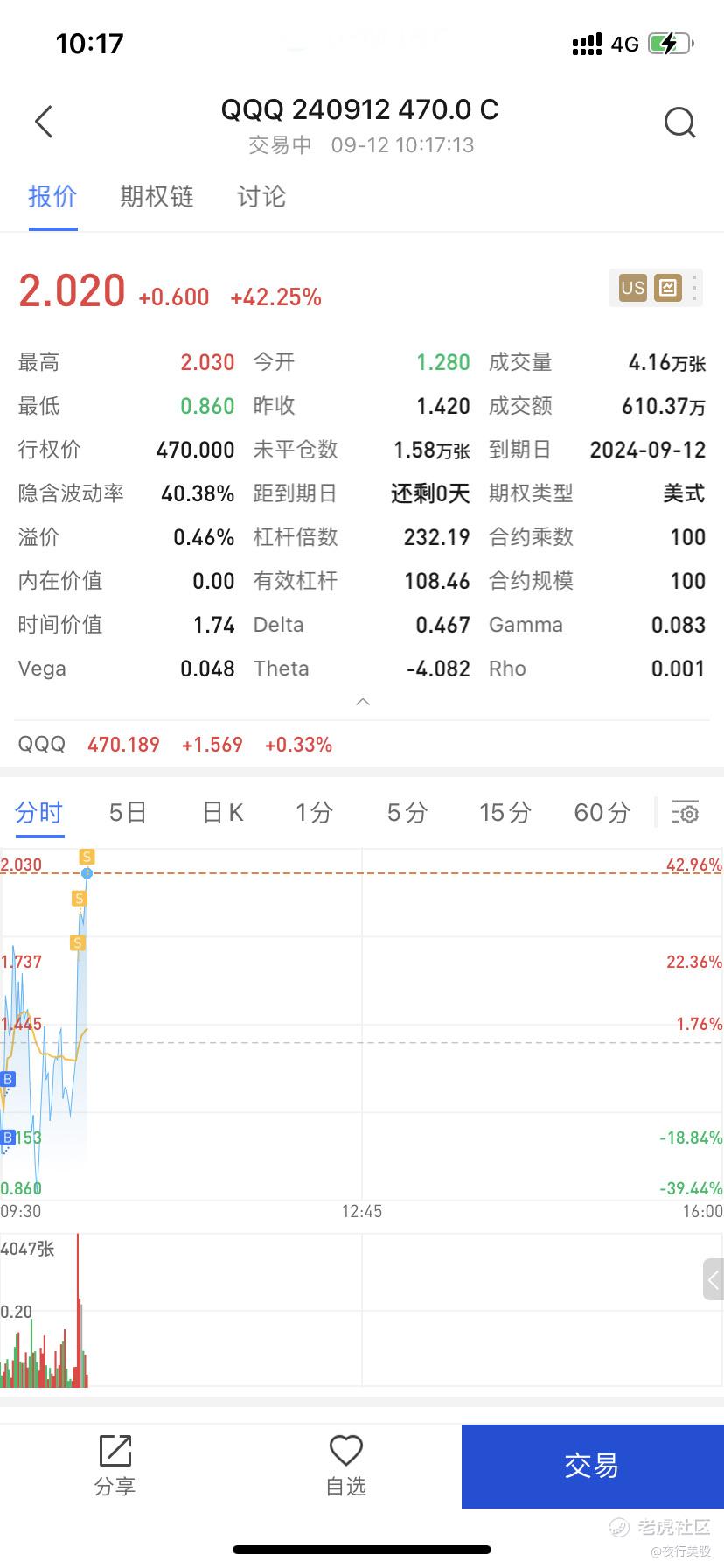Image resolution: width=724 pixels, height=1568 pixels.
Task: Tap the 隐含波动率 value 40.38%
Action: pos(198,493)
